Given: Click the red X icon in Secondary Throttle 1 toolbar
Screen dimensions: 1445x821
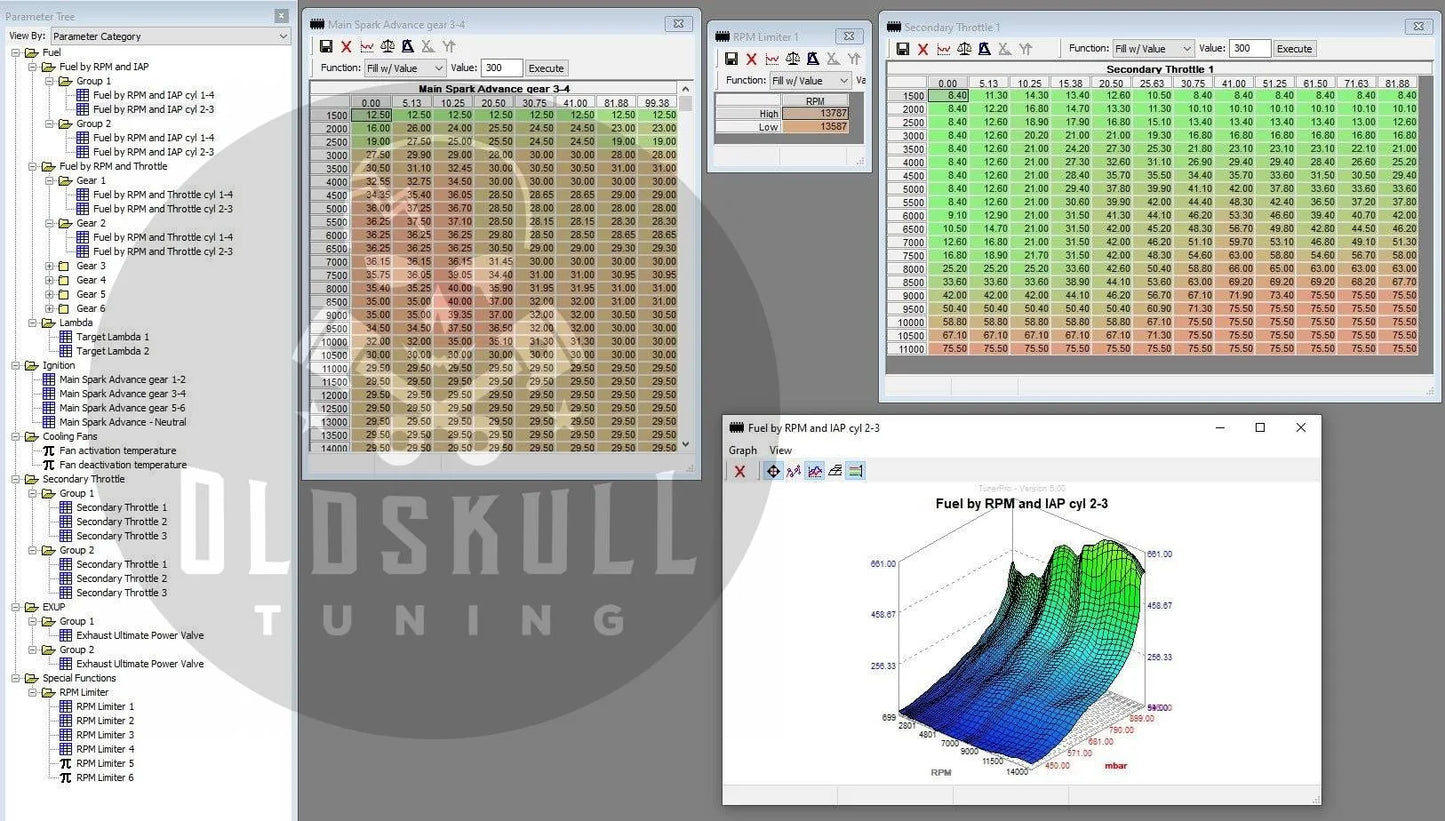Looking at the screenshot, I should point(923,49).
